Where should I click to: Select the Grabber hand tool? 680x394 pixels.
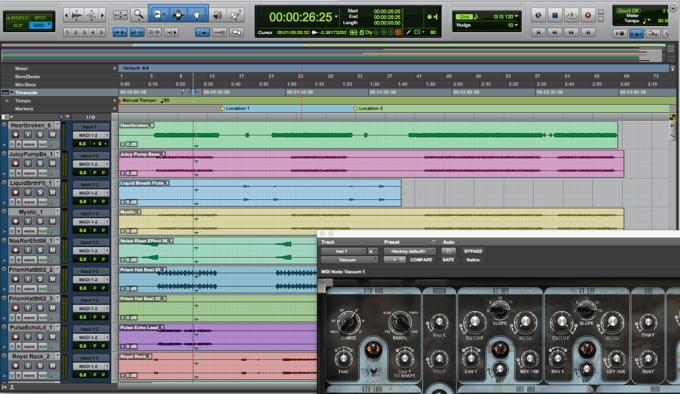pyautogui.click(x=197, y=15)
